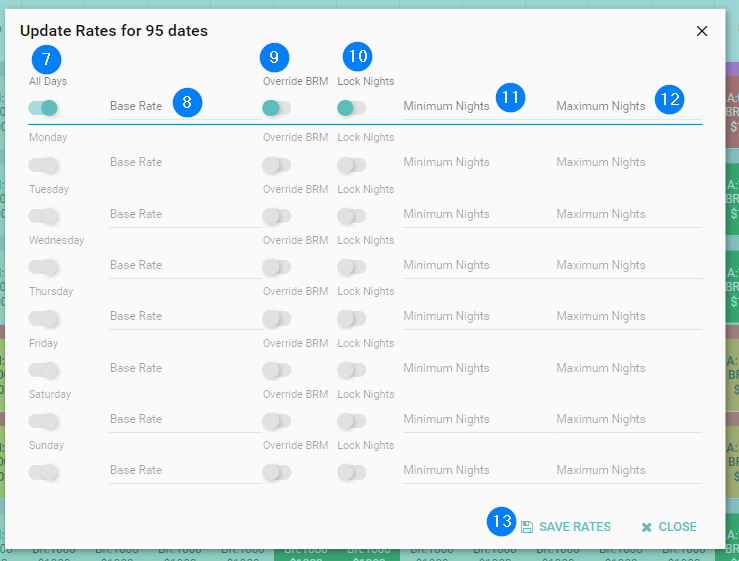Enable the Tuesday day toggle
Screen dimensions: 739x561
(x=43, y=216)
